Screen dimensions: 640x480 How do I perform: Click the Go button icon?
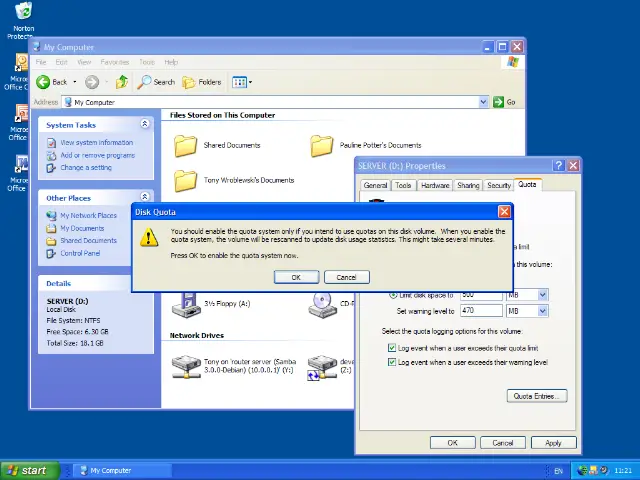pos(498,102)
